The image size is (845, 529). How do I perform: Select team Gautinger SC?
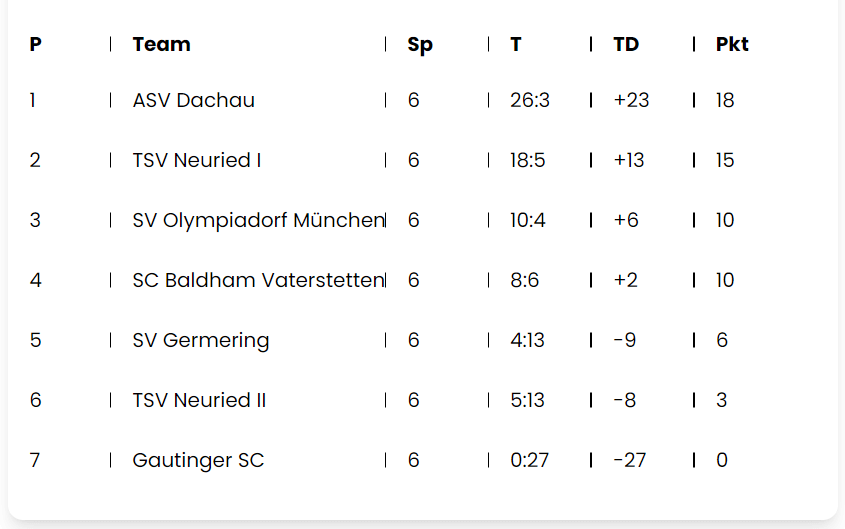198,461
